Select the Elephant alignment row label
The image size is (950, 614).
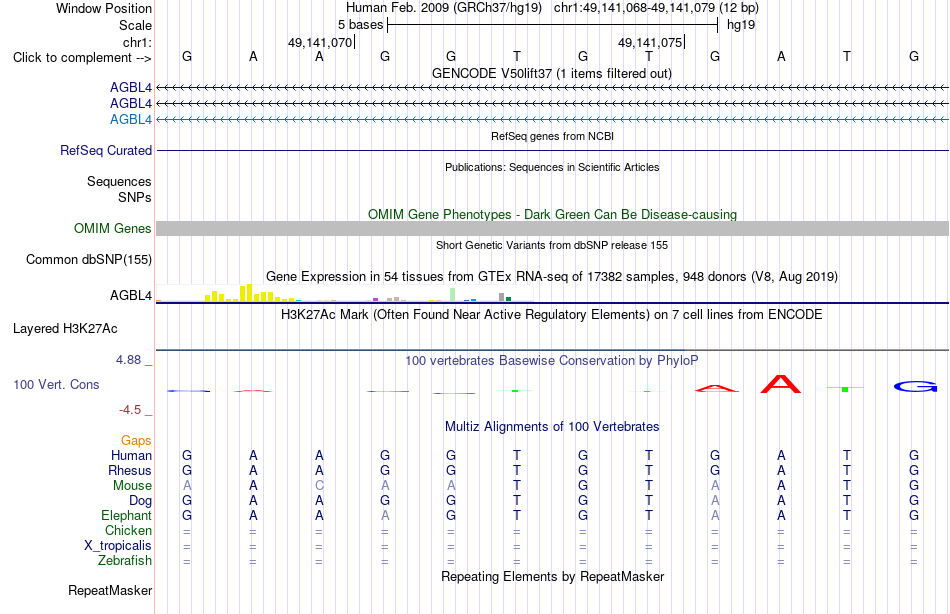click(127, 515)
